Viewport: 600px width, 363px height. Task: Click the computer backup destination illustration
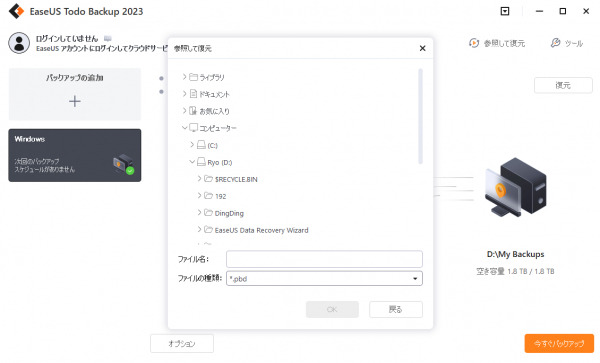(x=515, y=187)
